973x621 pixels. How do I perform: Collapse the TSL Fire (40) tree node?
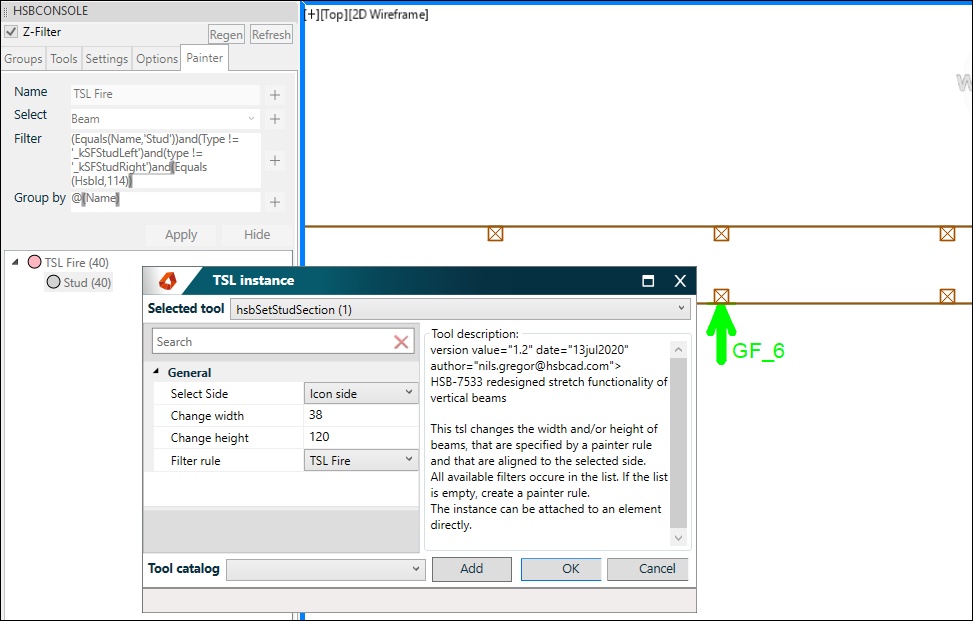click(x=15, y=262)
